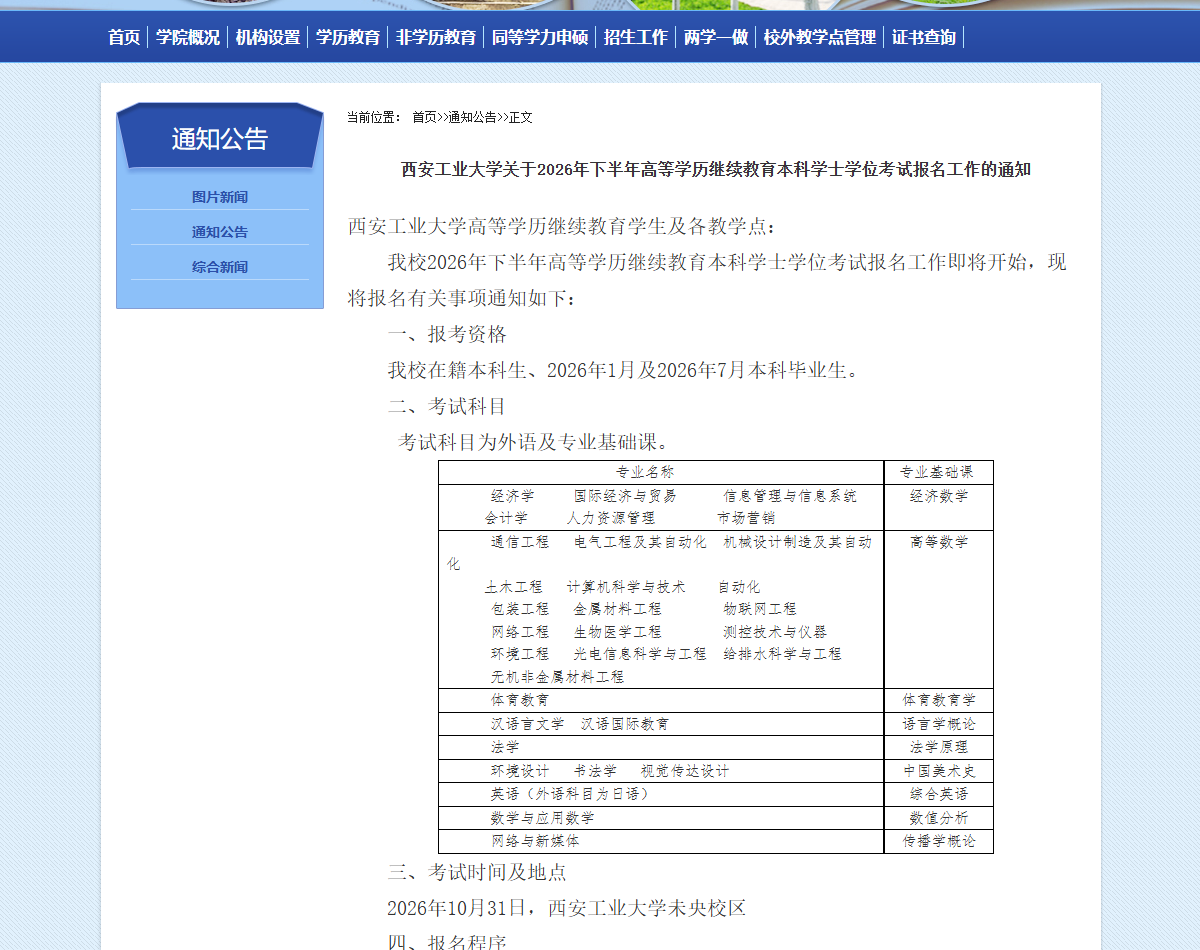Click the 电气工程及其自动化 major text
The image size is (1200, 950).
tap(640, 542)
